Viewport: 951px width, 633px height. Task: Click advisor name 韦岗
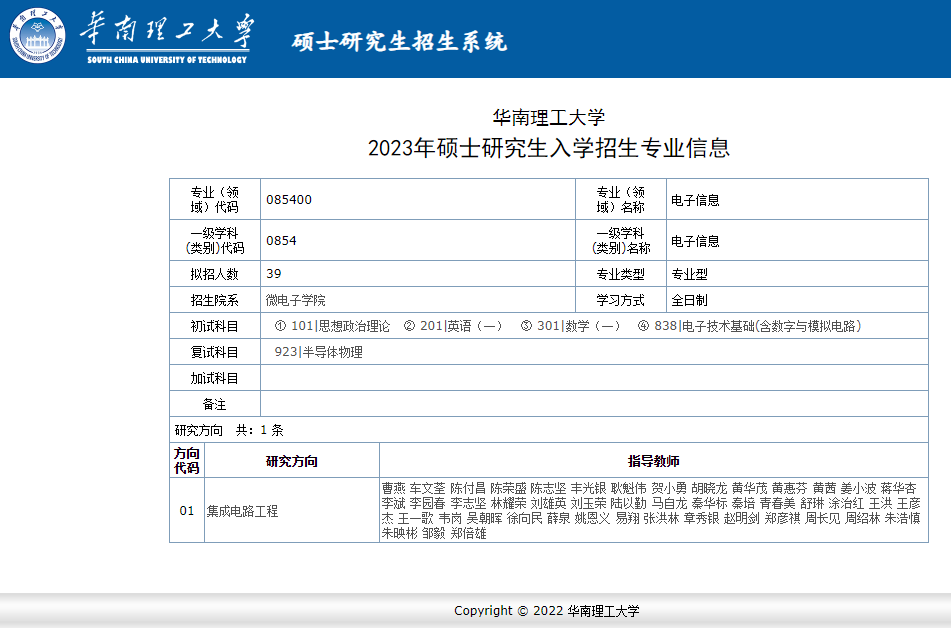[451, 518]
